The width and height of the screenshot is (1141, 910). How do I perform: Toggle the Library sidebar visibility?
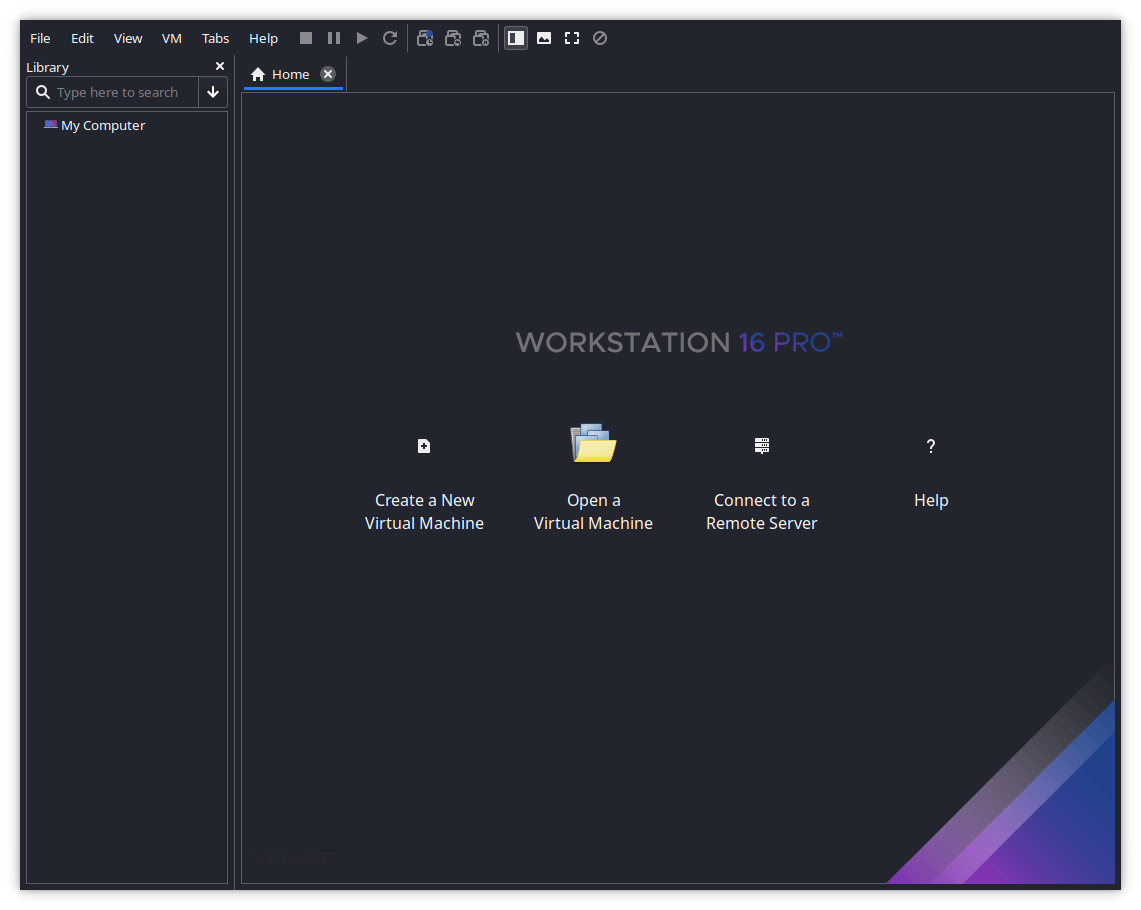515,38
